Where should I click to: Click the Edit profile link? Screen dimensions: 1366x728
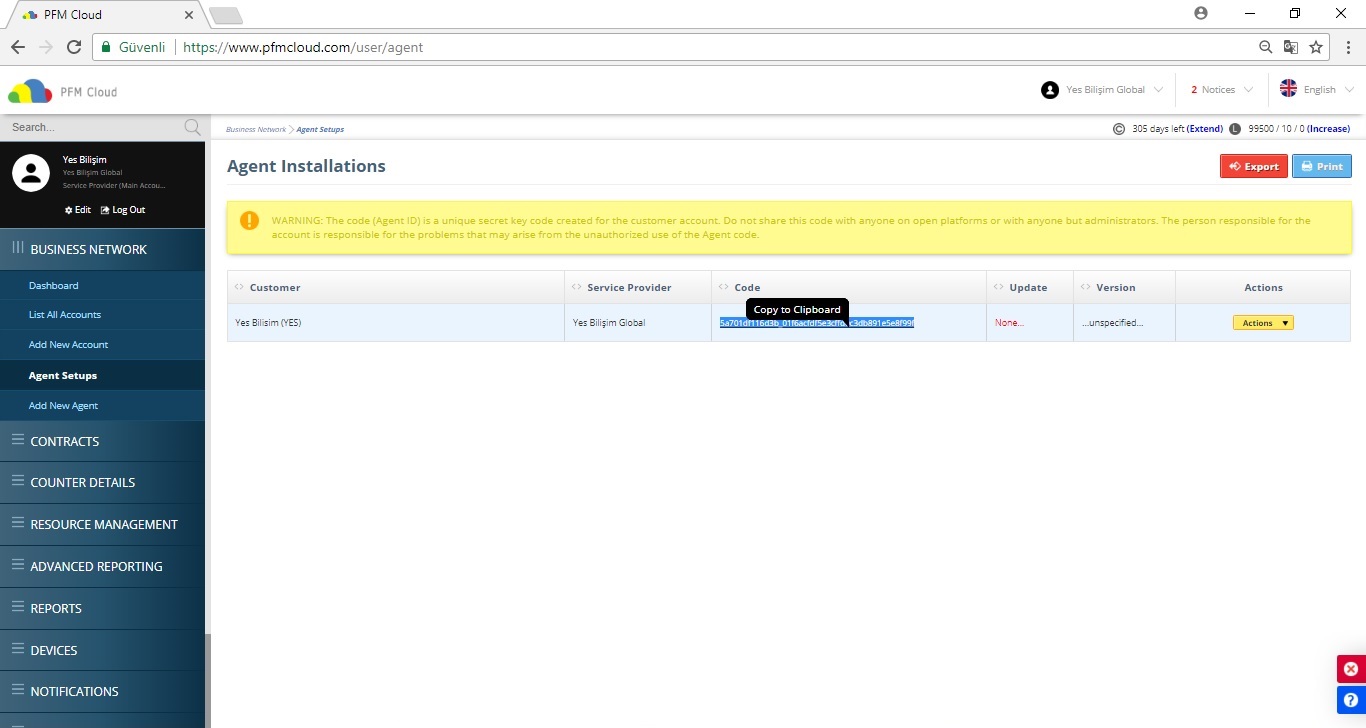click(x=78, y=210)
